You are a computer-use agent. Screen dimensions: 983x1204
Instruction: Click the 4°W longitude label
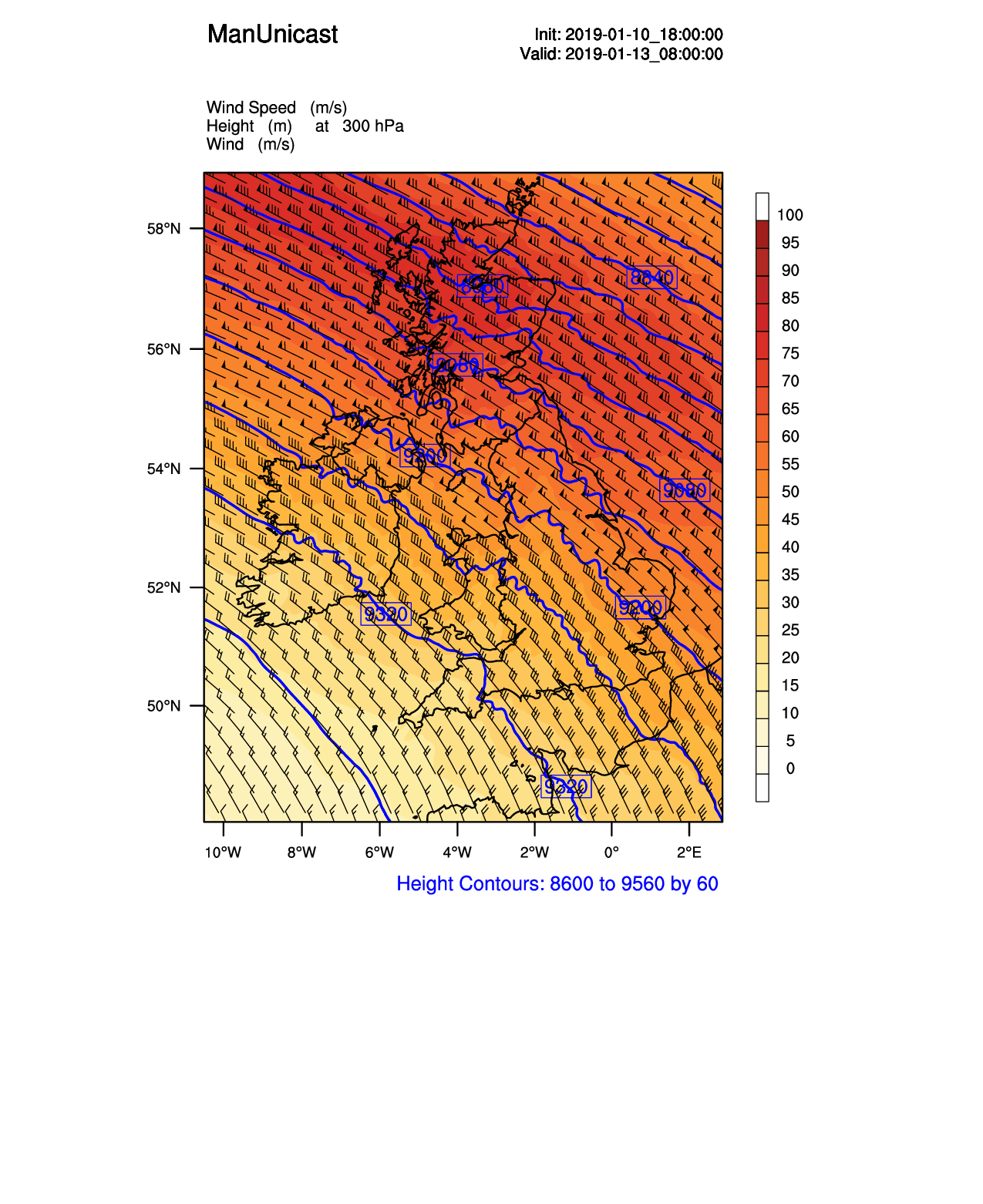[x=457, y=853]
